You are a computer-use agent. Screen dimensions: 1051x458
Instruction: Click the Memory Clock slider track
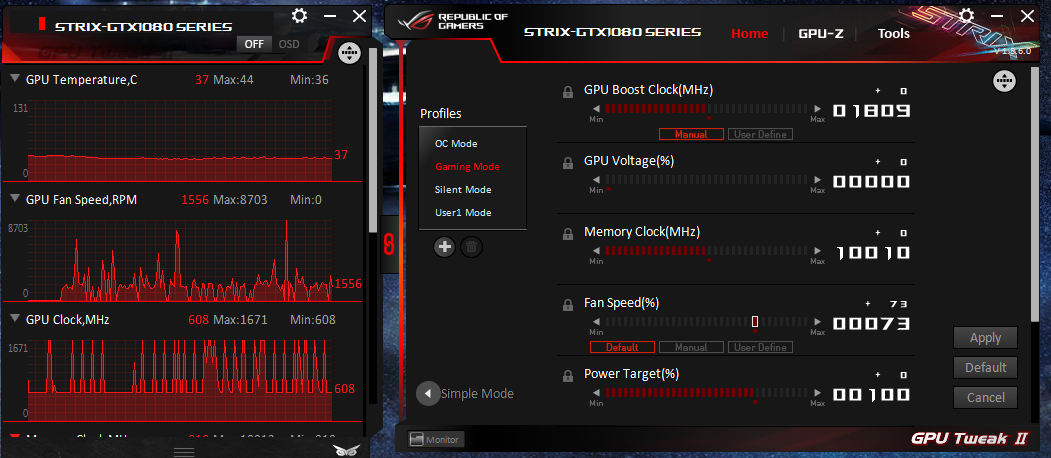(x=706, y=251)
